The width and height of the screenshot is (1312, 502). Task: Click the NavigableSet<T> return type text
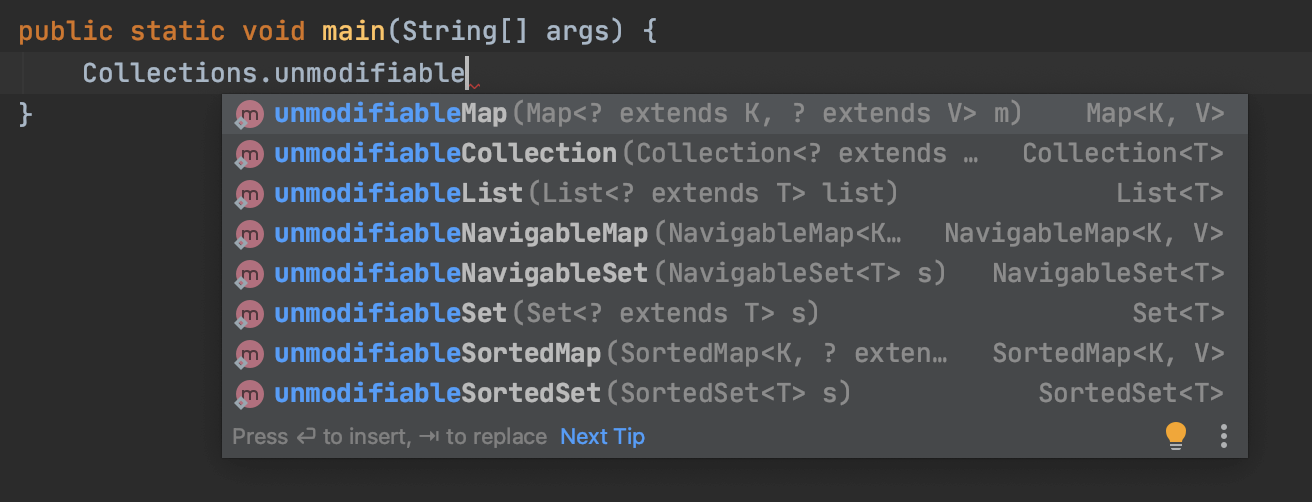(1108, 273)
